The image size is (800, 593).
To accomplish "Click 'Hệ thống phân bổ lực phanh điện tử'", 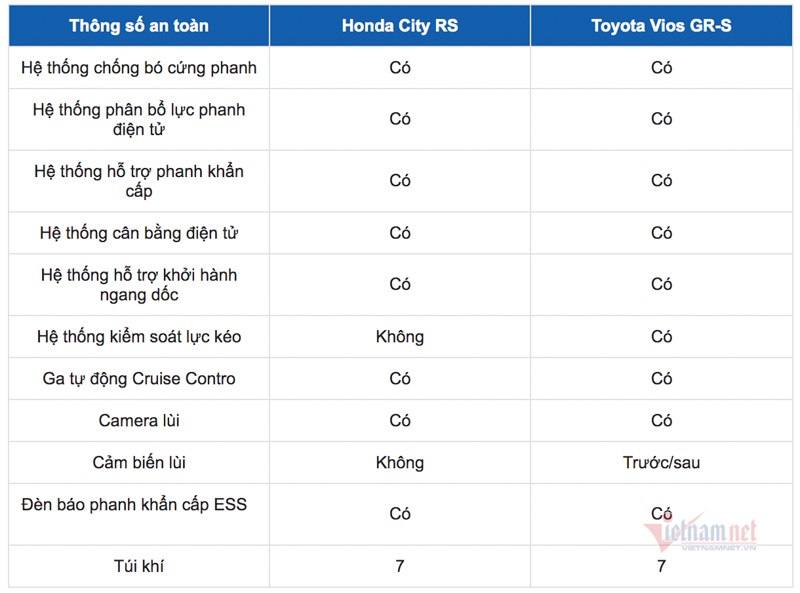I will pos(139,119).
